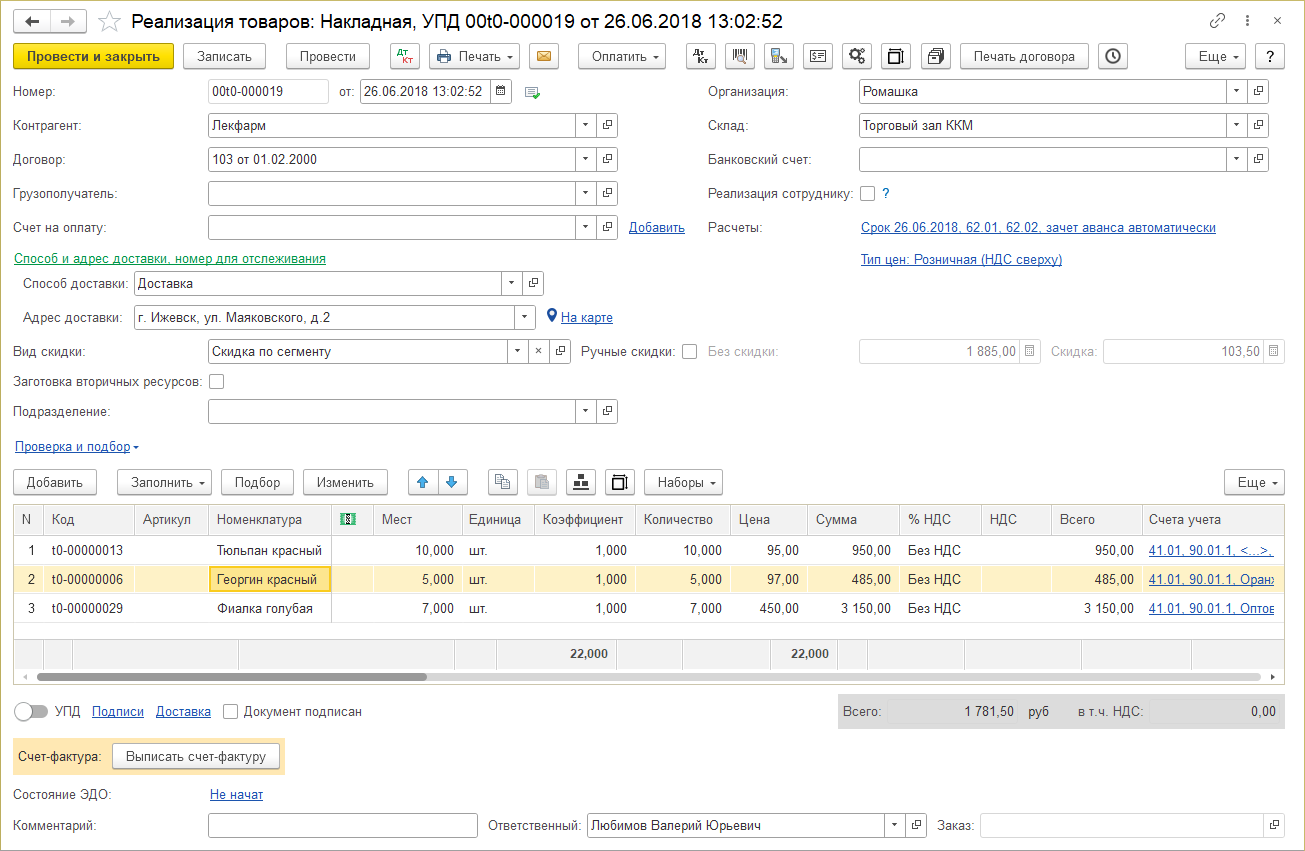
Task: Enable the Ручные скидки checkbox
Action: [x=689, y=352]
